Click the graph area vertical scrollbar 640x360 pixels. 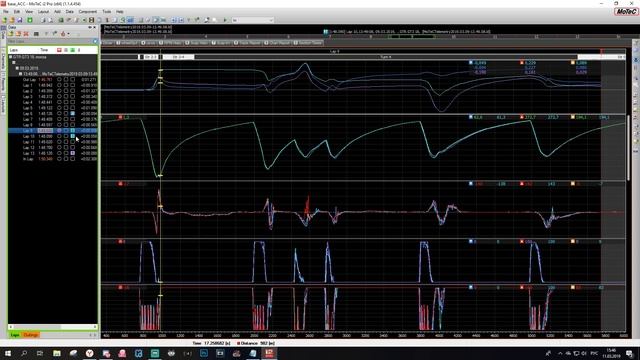(629, 147)
